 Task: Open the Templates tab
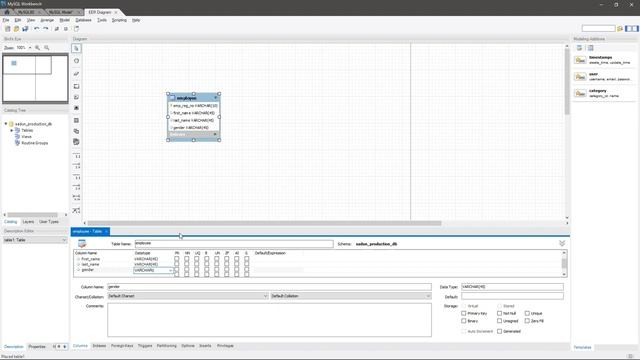click(x=582, y=347)
